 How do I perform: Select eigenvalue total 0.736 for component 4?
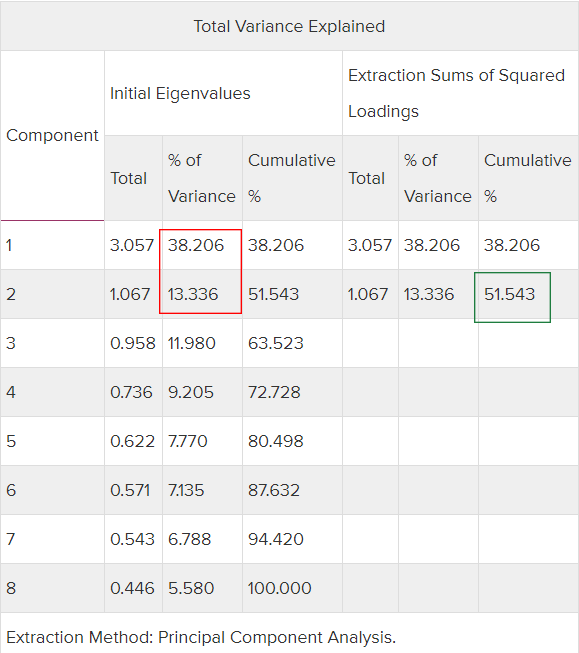[x=131, y=392]
